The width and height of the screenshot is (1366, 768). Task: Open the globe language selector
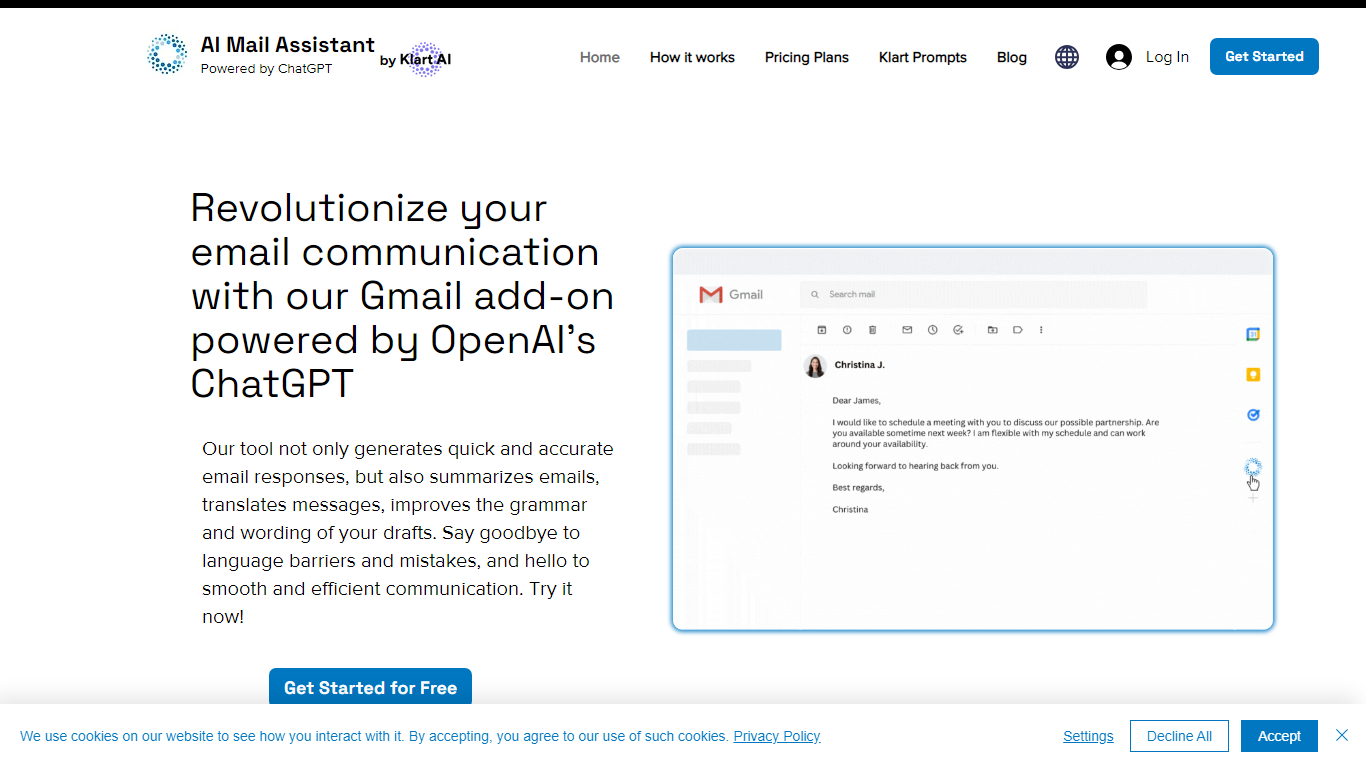[1067, 57]
